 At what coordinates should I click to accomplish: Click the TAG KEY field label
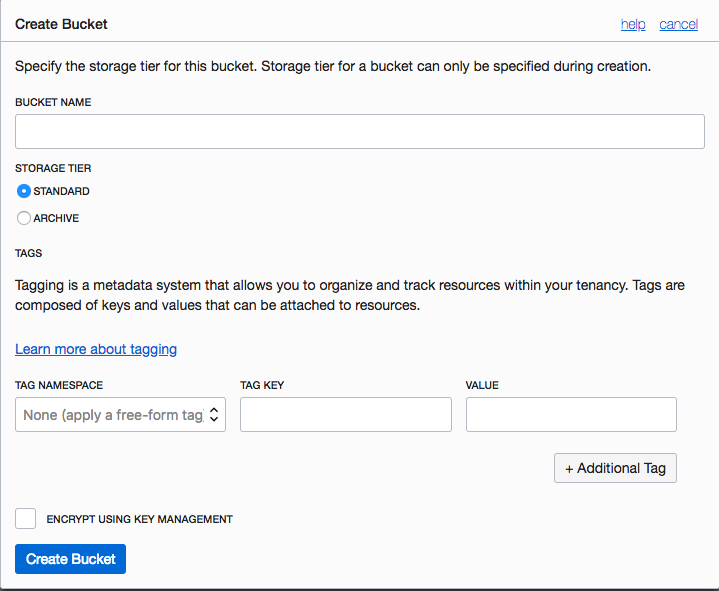click(262, 385)
